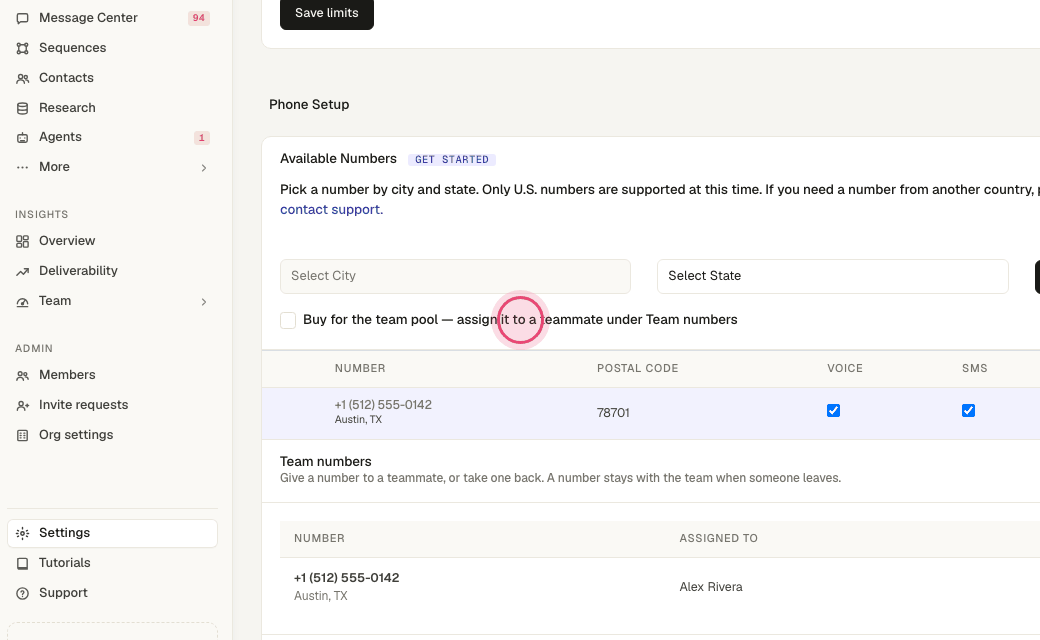
Task: Click the Research database icon
Action: (23, 108)
